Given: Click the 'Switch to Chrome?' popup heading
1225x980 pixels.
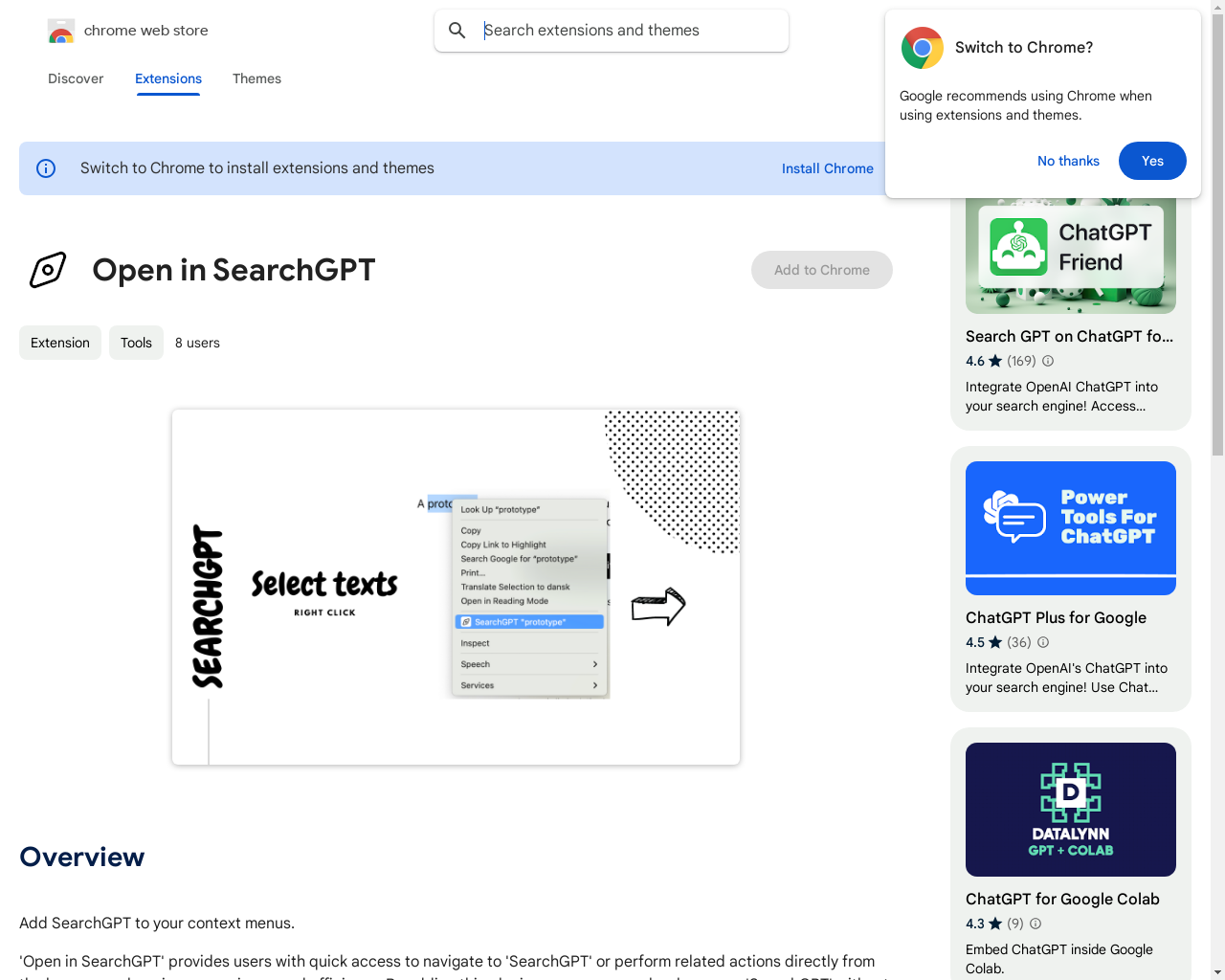Looking at the screenshot, I should (1024, 48).
